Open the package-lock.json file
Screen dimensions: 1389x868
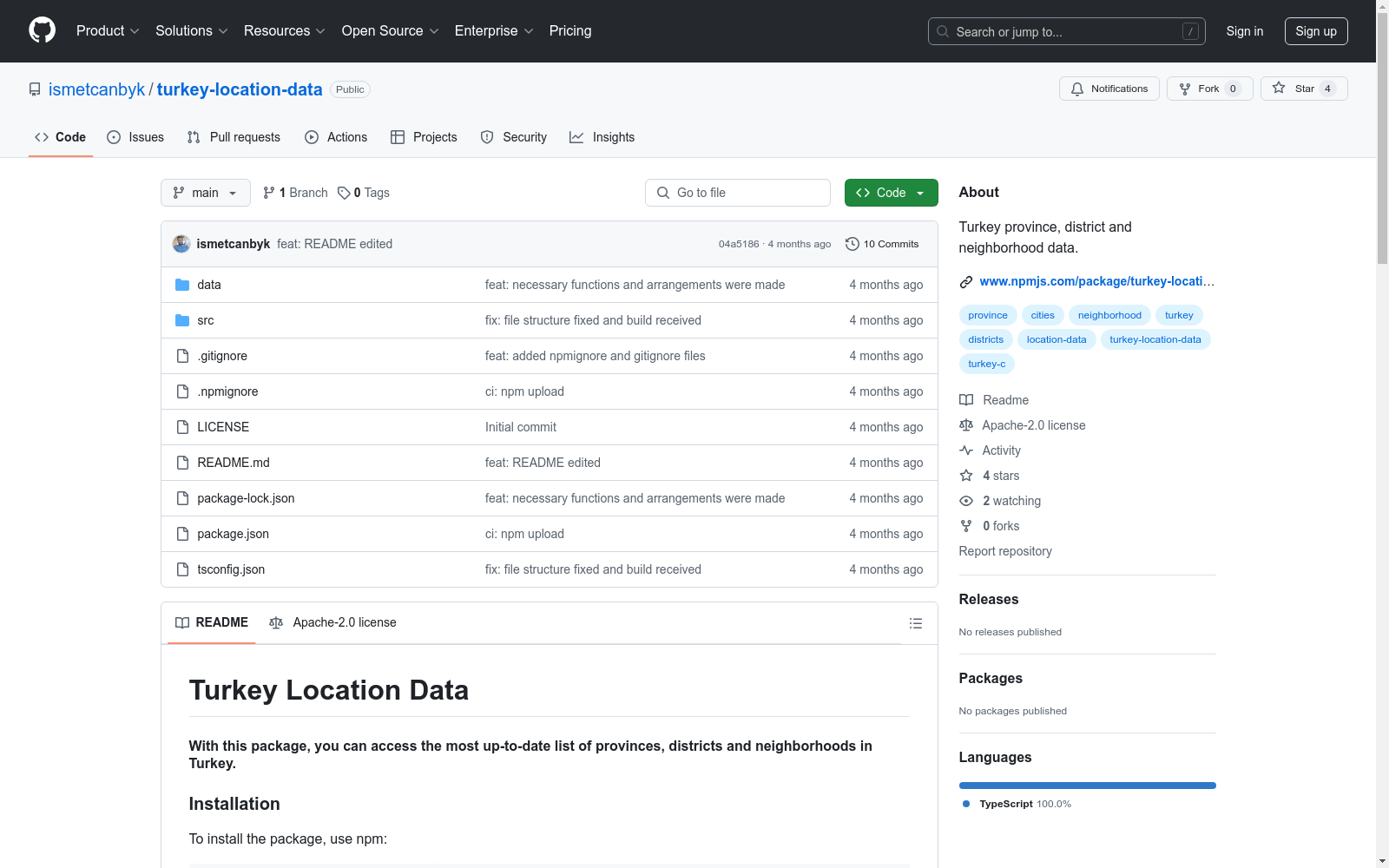pos(246,498)
